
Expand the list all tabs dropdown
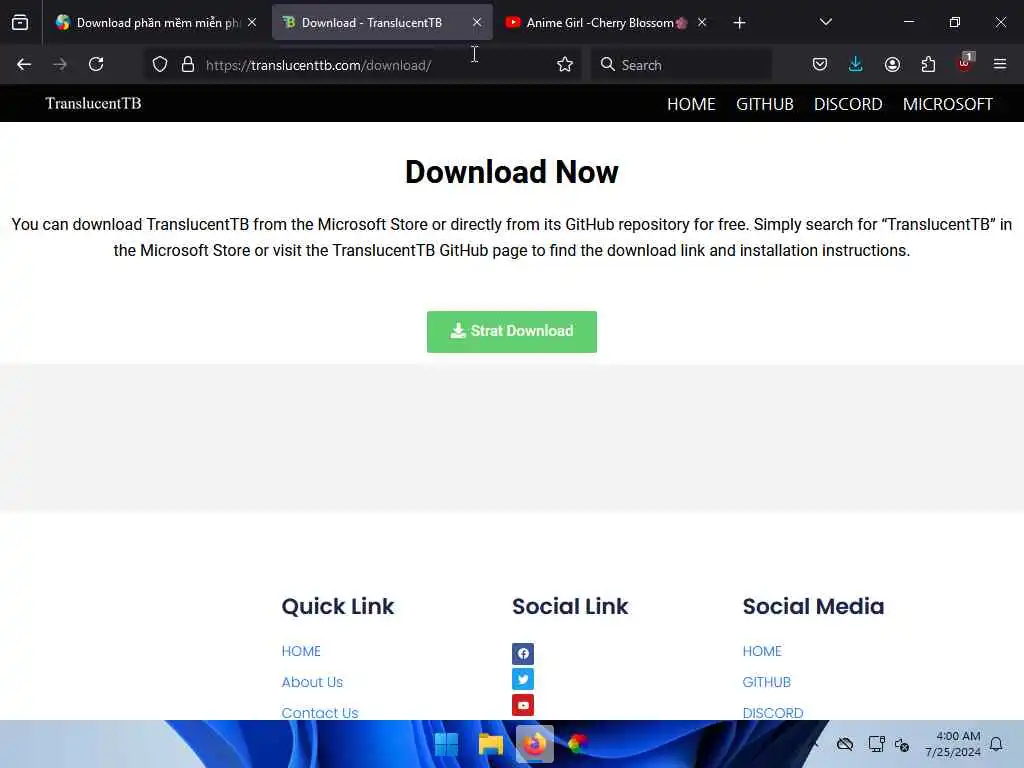(x=825, y=23)
